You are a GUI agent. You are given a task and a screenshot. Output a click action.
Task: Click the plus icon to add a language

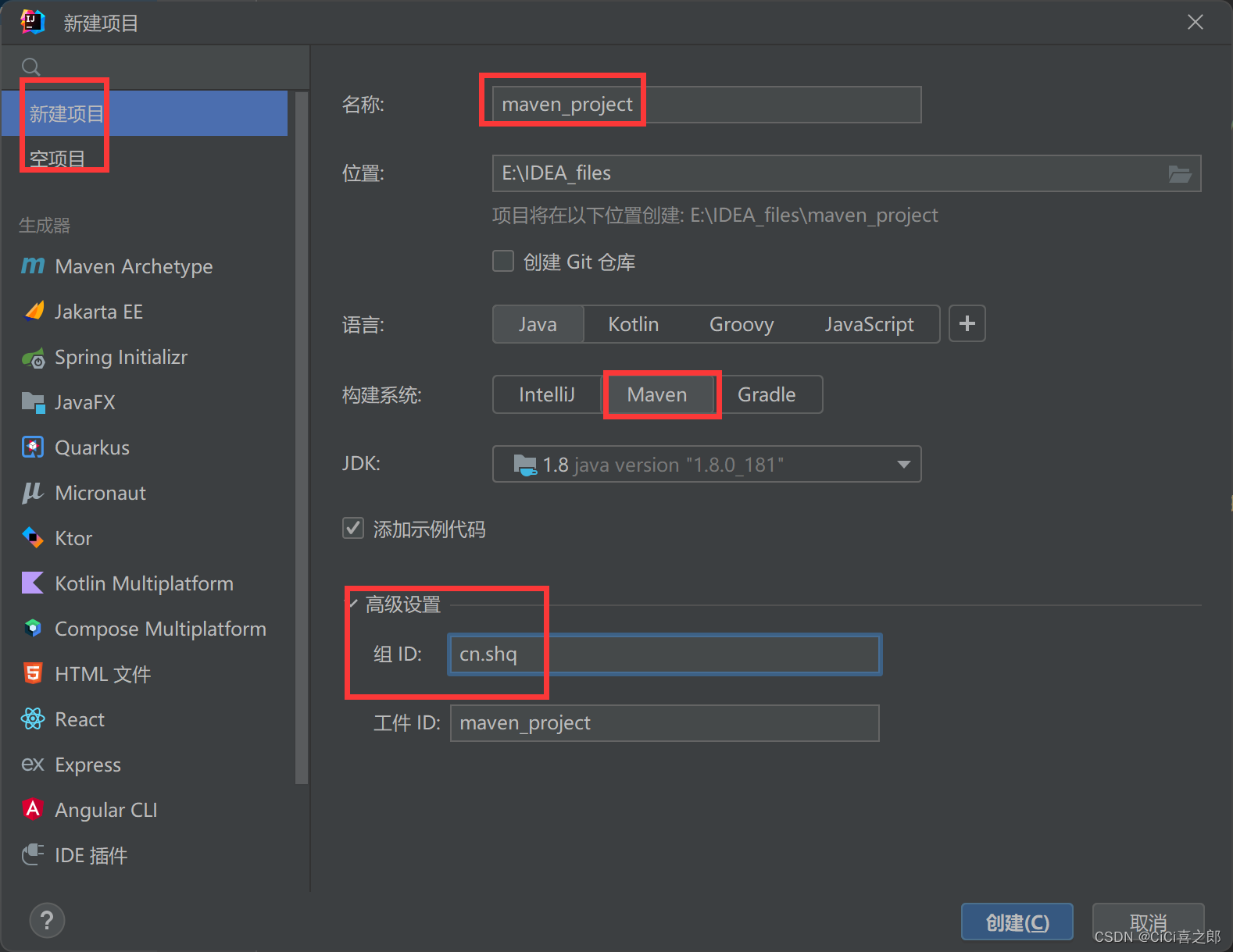click(967, 323)
